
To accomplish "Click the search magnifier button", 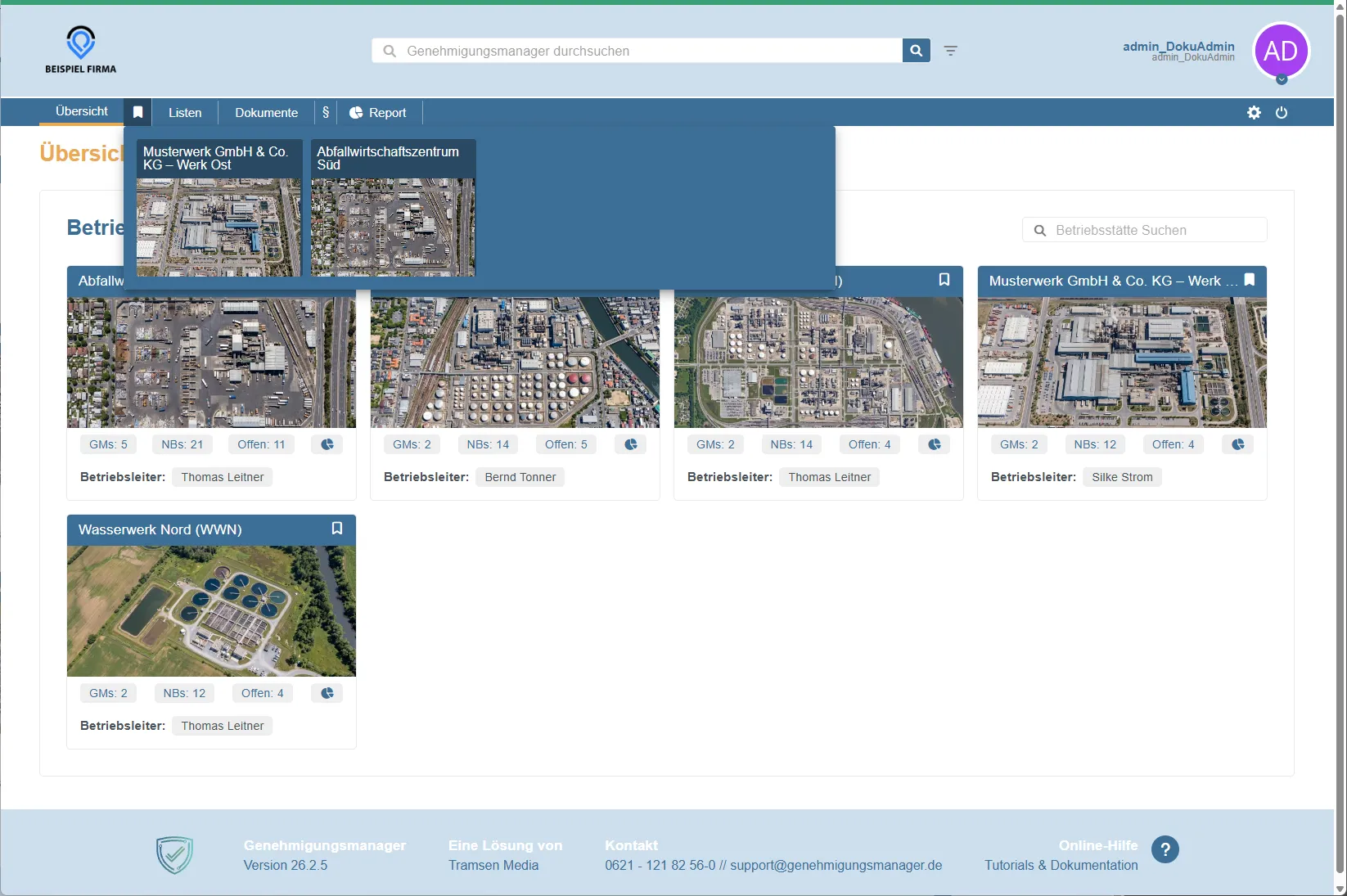I will [x=916, y=51].
